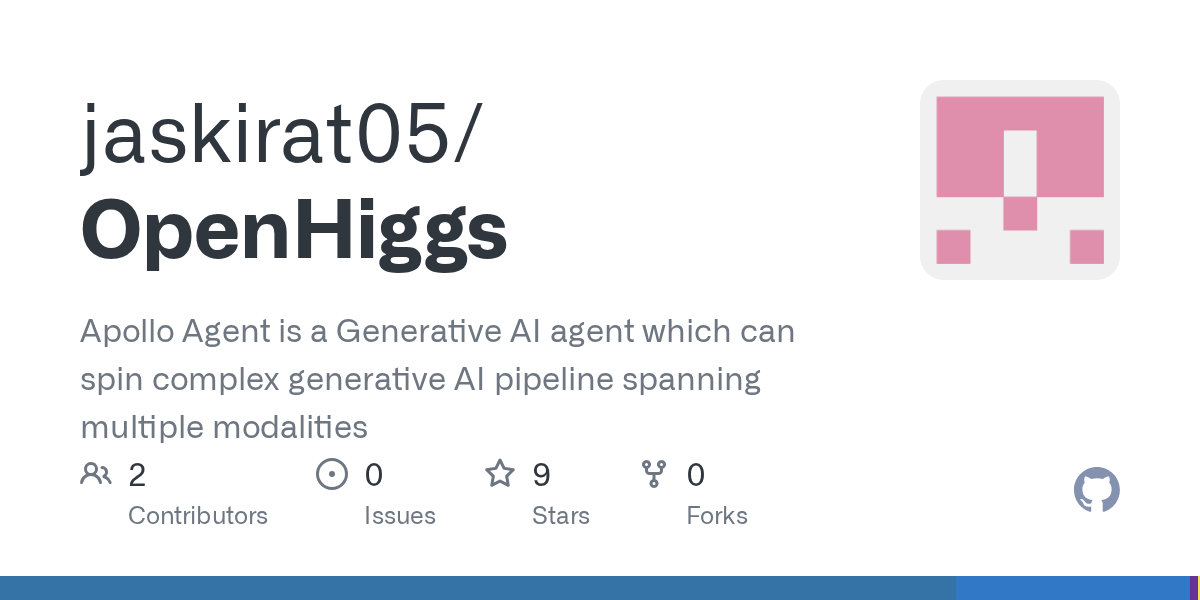Click the Contributors people icon
Viewport: 1200px width, 600px height.
point(96,474)
